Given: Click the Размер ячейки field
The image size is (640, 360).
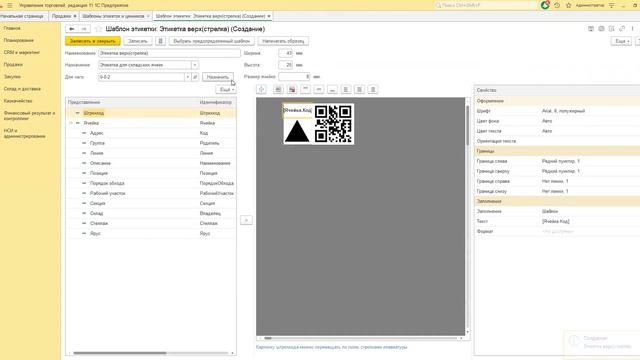Looking at the screenshot, I should tap(294, 76).
